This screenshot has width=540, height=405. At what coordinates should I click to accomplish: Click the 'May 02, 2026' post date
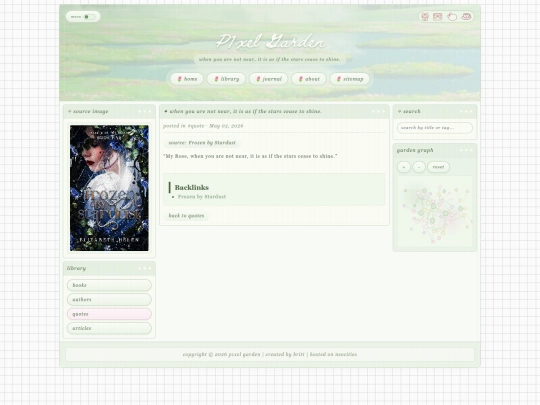tap(226, 126)
